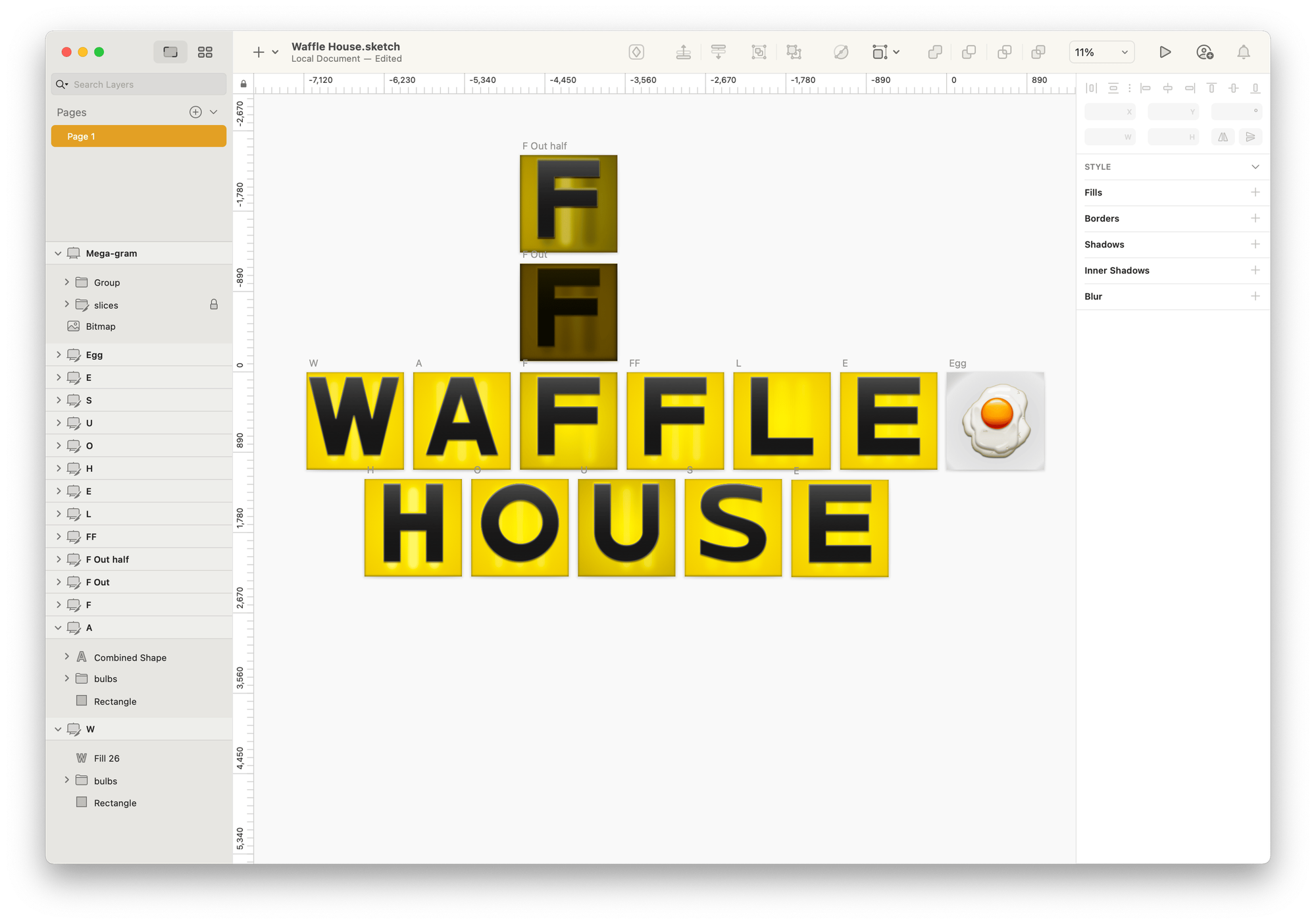Collapse the Mega-gram artboard
Screen dimensions: 1316x924
(x=59, y=253)
